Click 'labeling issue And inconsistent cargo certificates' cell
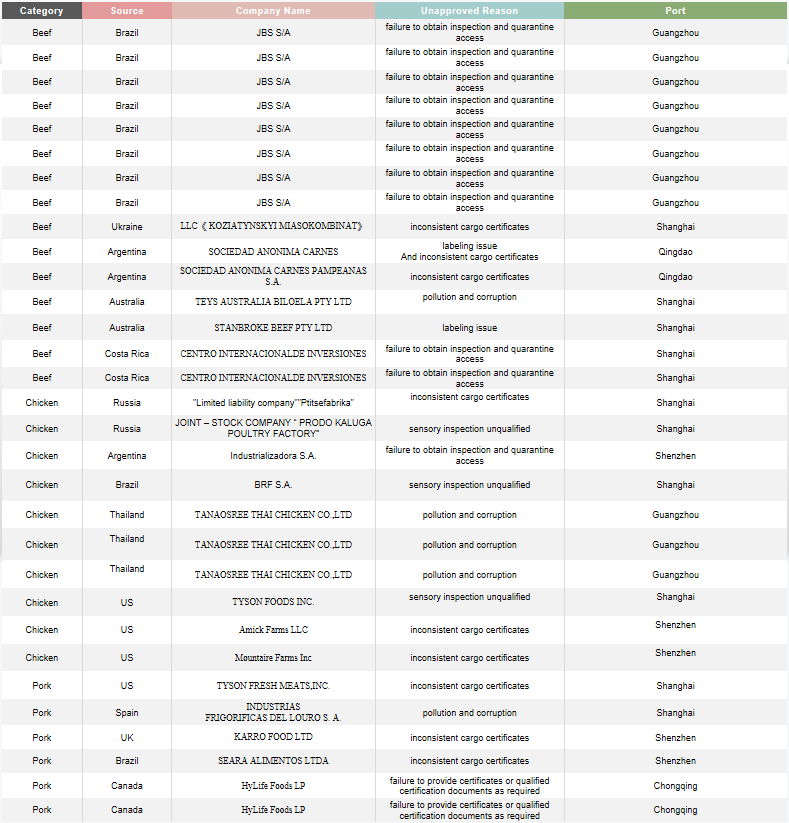 click(x=469, y=251)
